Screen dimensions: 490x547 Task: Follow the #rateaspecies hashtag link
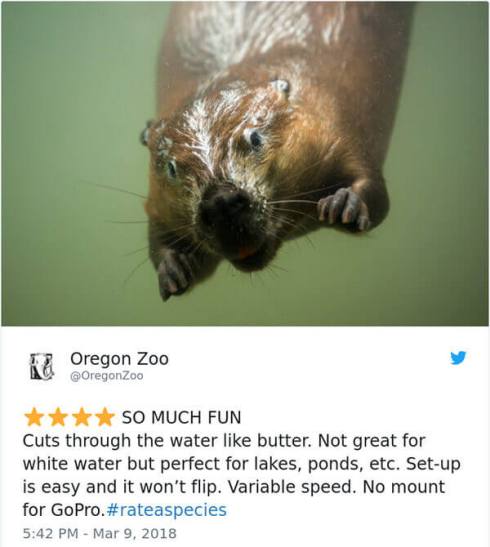click(166, 510)
